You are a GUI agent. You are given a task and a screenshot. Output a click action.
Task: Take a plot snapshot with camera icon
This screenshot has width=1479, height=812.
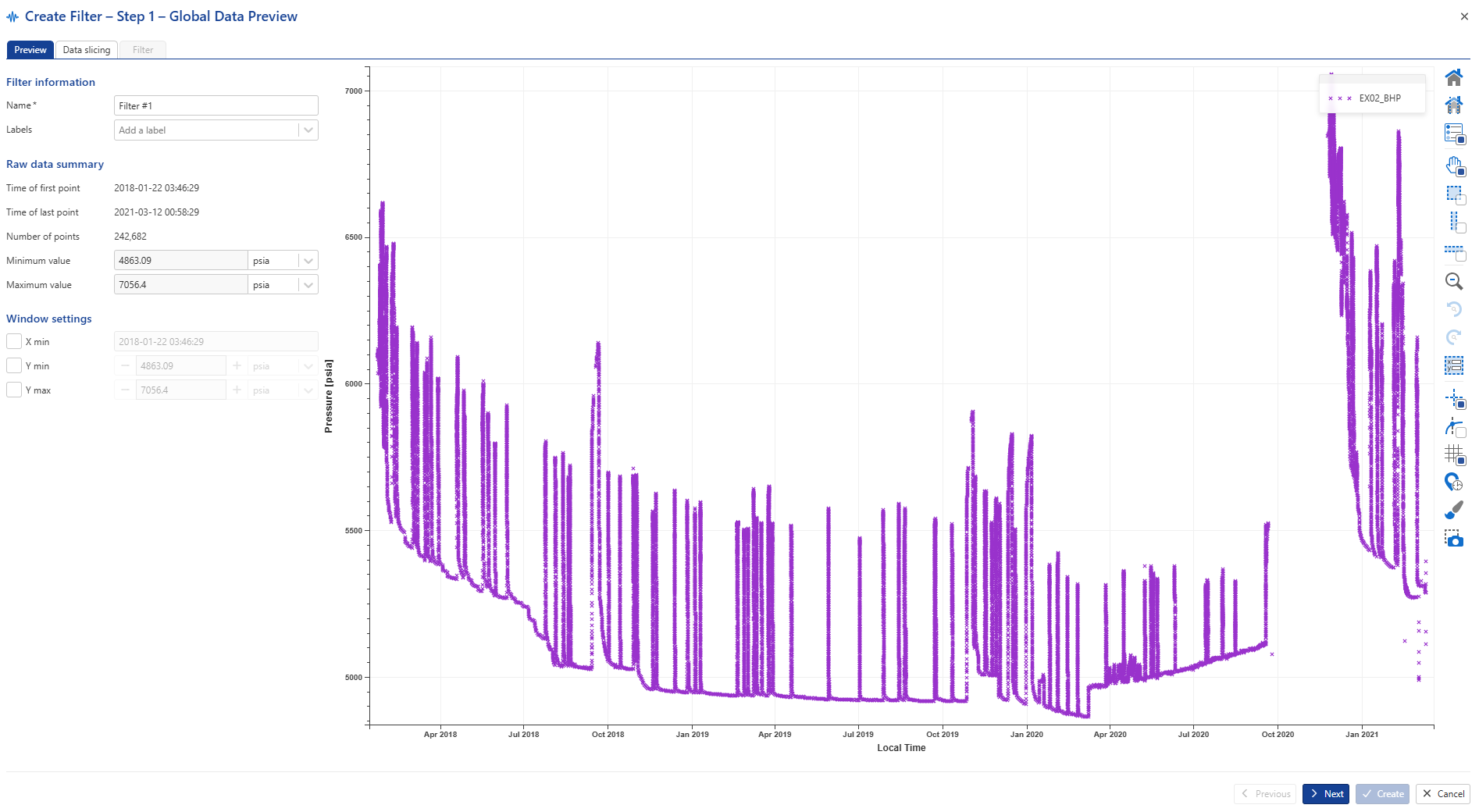(1453, 539)
